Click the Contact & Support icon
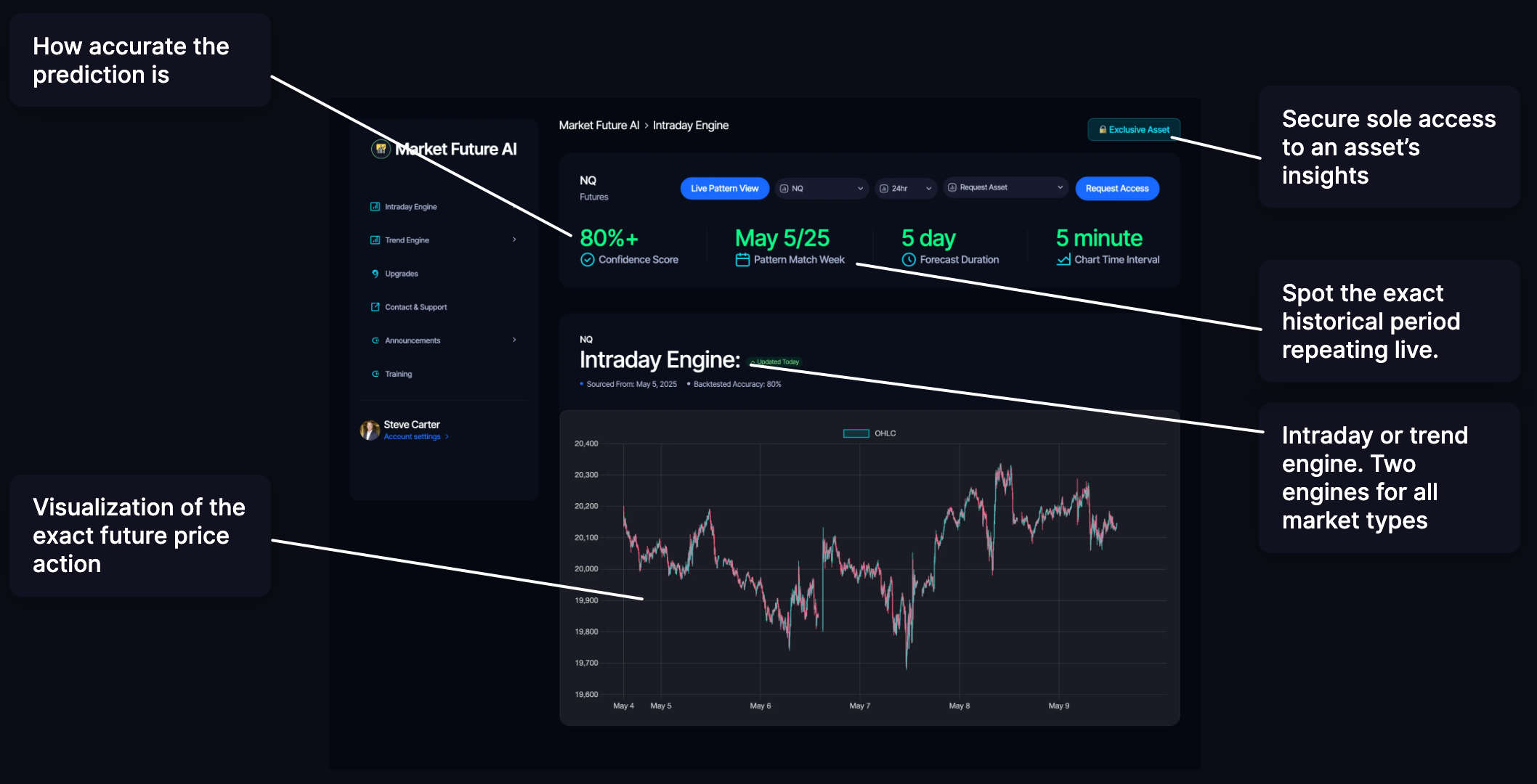 pyautogui.click(x=375, y=306)
